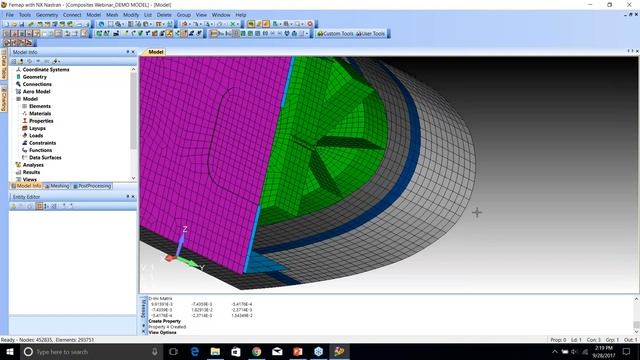Open the Modify menu

tap(131, 15)
